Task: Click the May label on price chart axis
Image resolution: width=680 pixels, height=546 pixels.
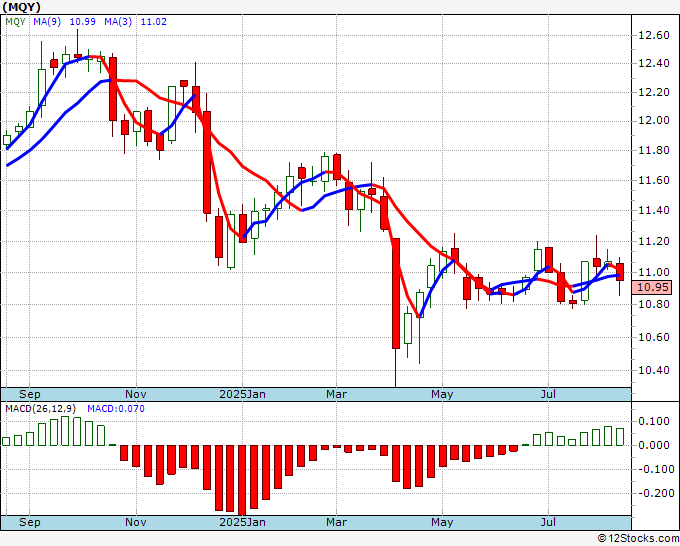Action: coord(442,394)
